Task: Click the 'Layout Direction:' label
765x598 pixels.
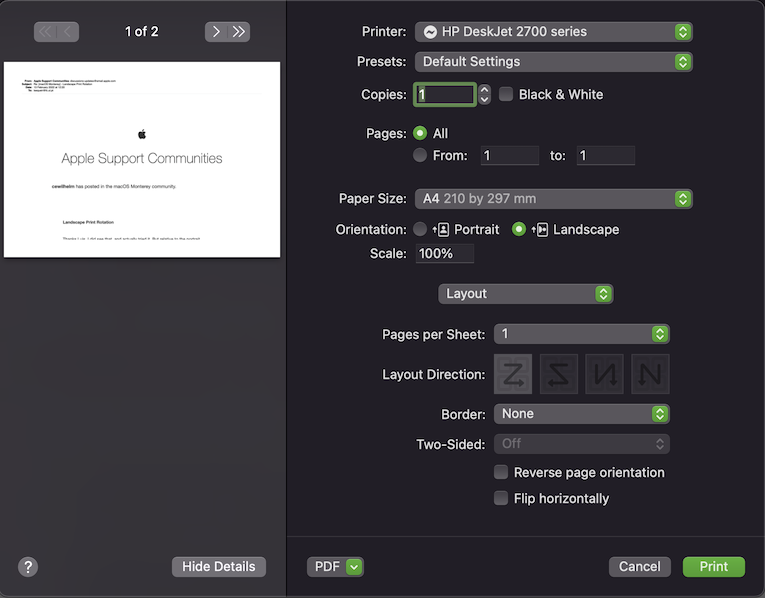Action: pyautogui.click(x=434, y=375)
